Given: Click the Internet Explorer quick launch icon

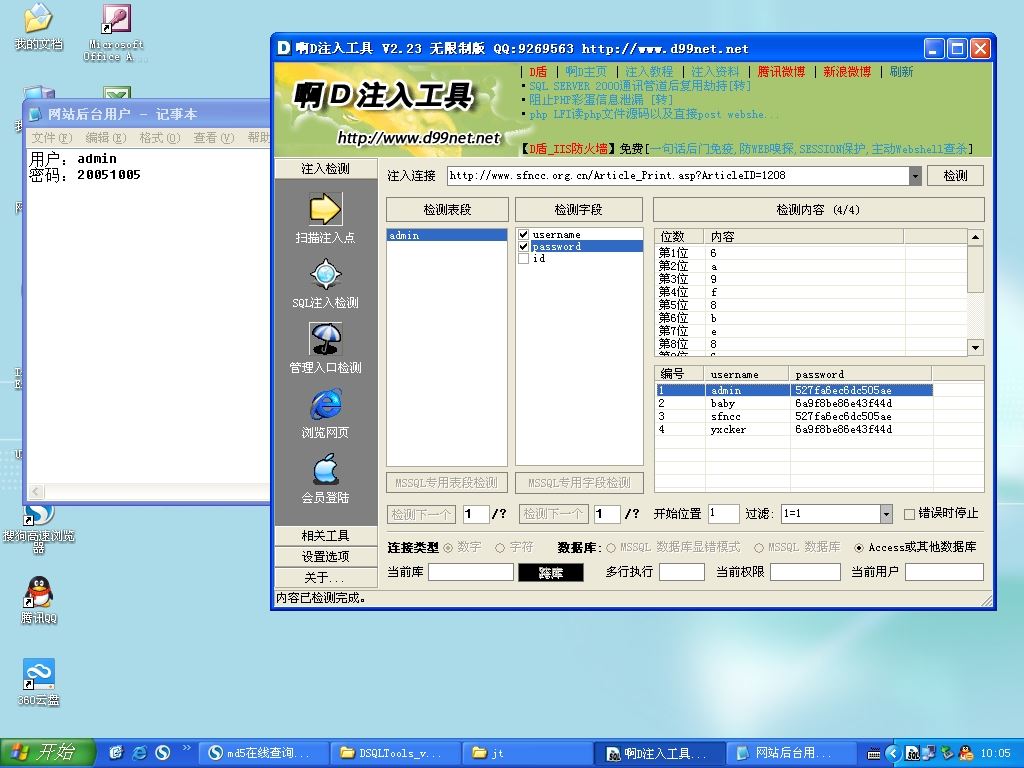Looking at the screenshot, I should [139, 753].
